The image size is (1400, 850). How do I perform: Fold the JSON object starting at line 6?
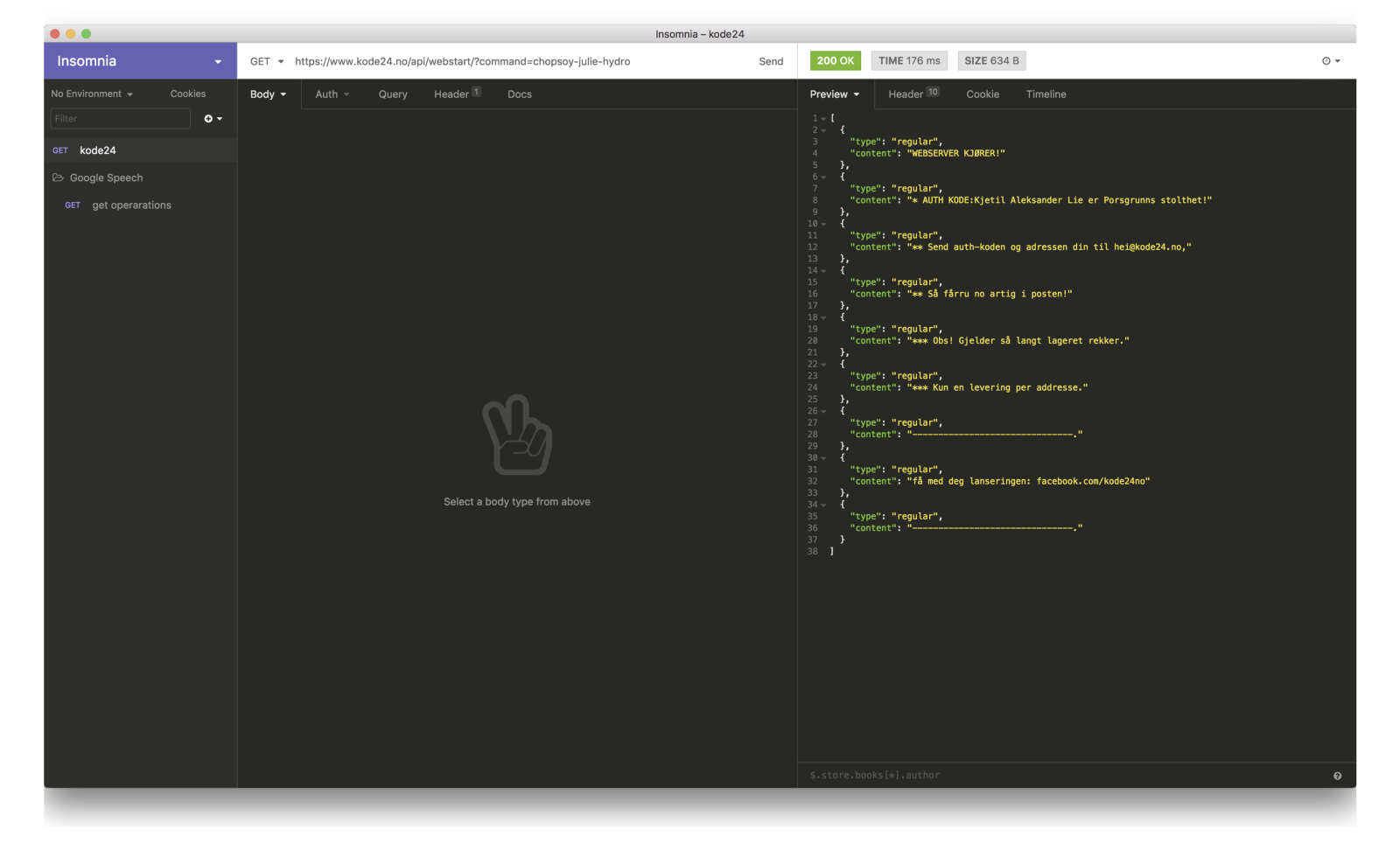click(823, 178)
